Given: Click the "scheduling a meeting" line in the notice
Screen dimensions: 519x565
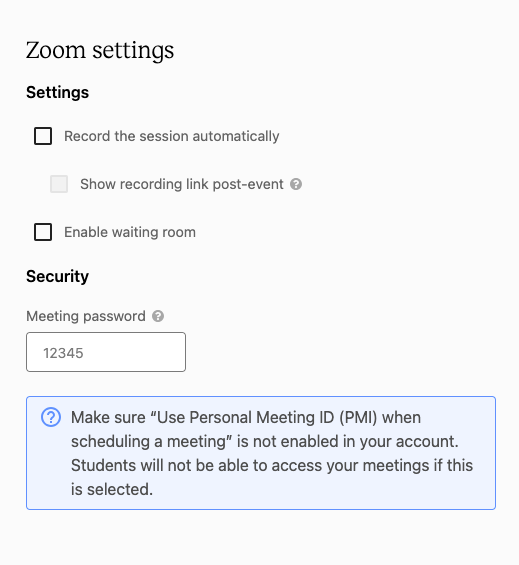Looking at the screenshot, I should 265,441.
